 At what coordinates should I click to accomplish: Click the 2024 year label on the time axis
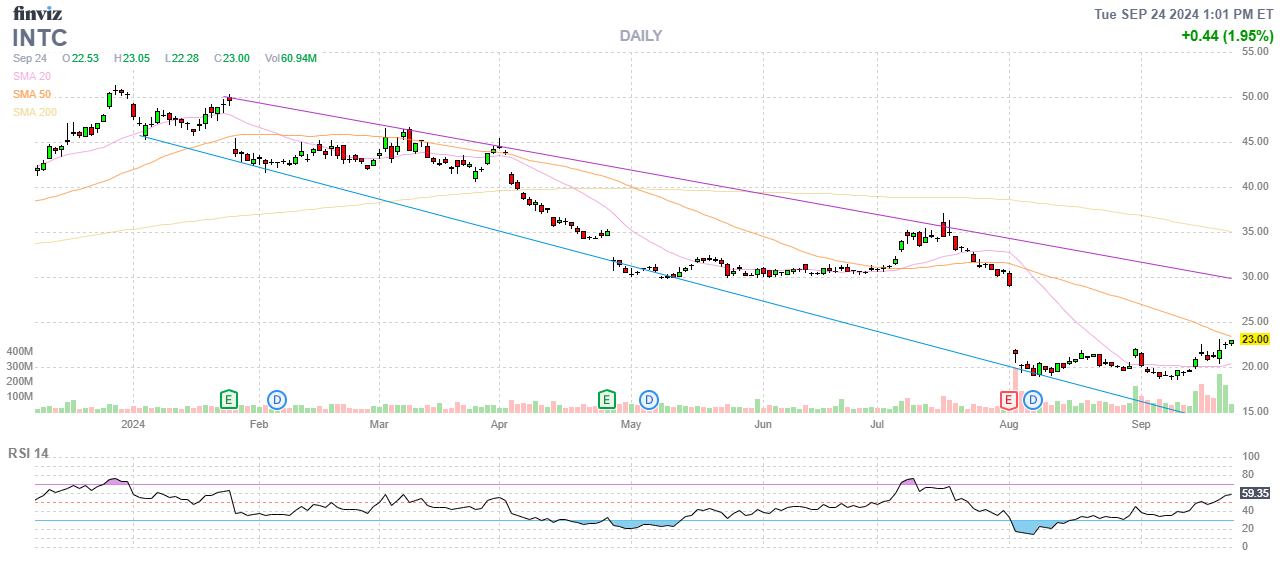133,425
